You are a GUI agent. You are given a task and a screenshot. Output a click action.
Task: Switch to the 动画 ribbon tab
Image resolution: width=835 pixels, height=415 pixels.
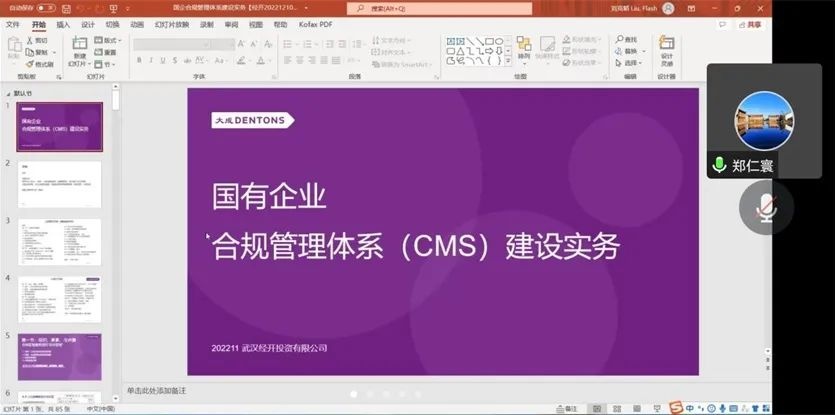(137, 25)
